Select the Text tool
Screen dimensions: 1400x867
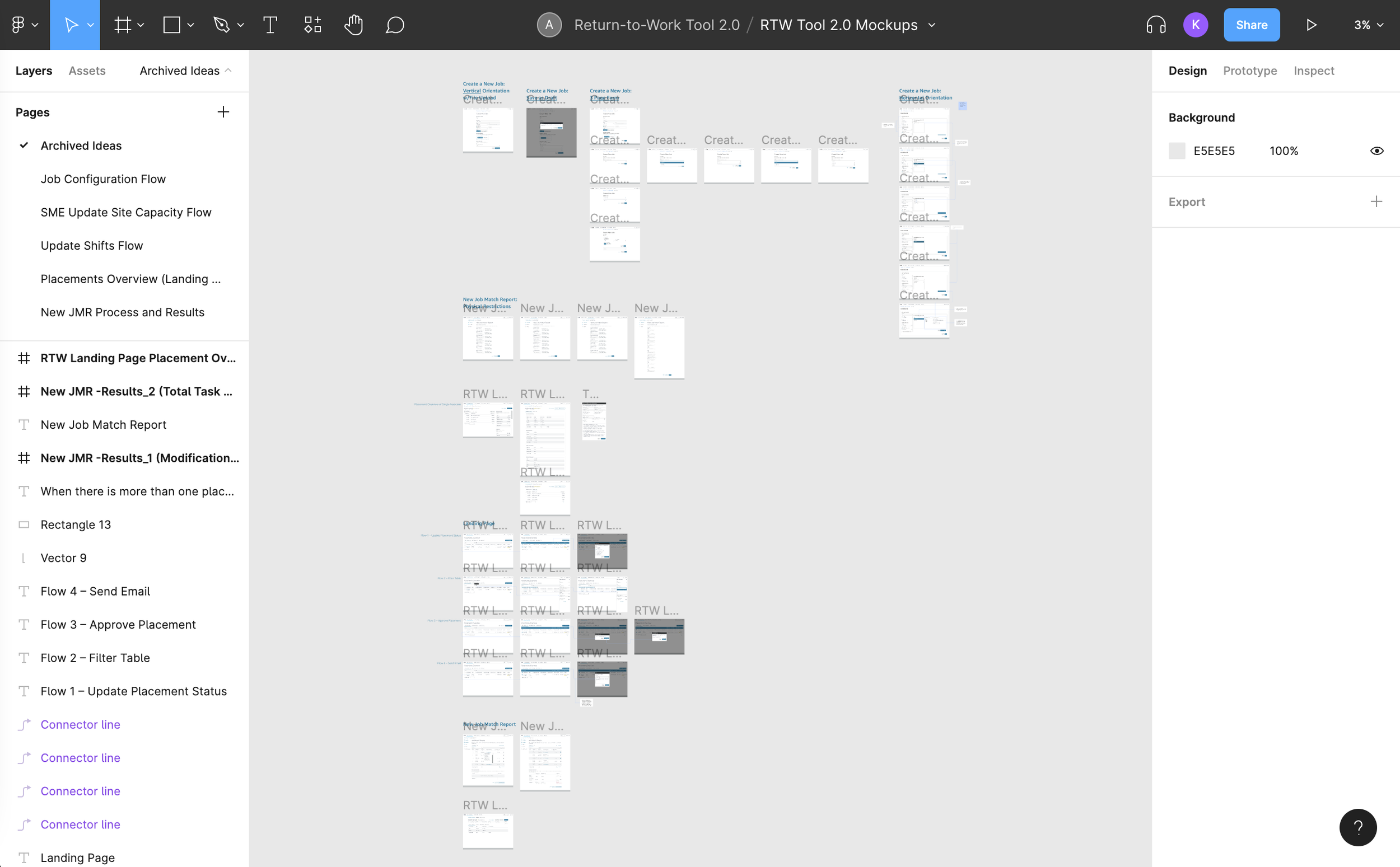270,25
